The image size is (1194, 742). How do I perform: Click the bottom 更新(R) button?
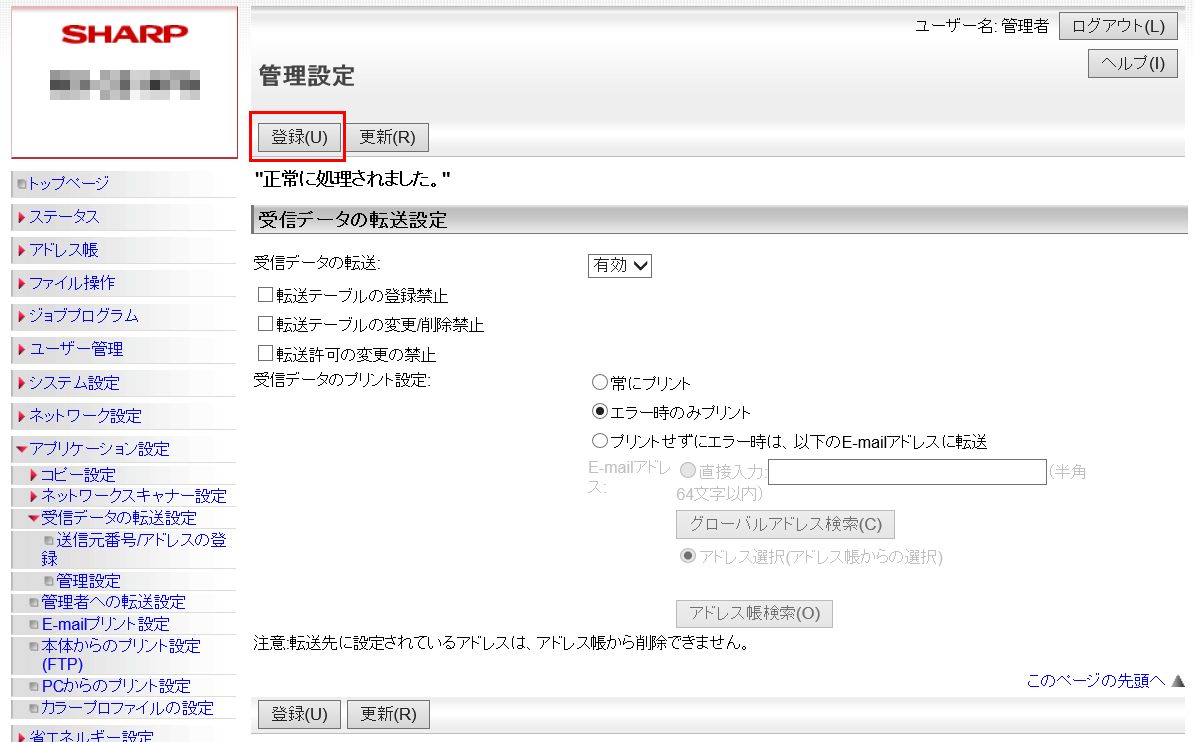388,714
